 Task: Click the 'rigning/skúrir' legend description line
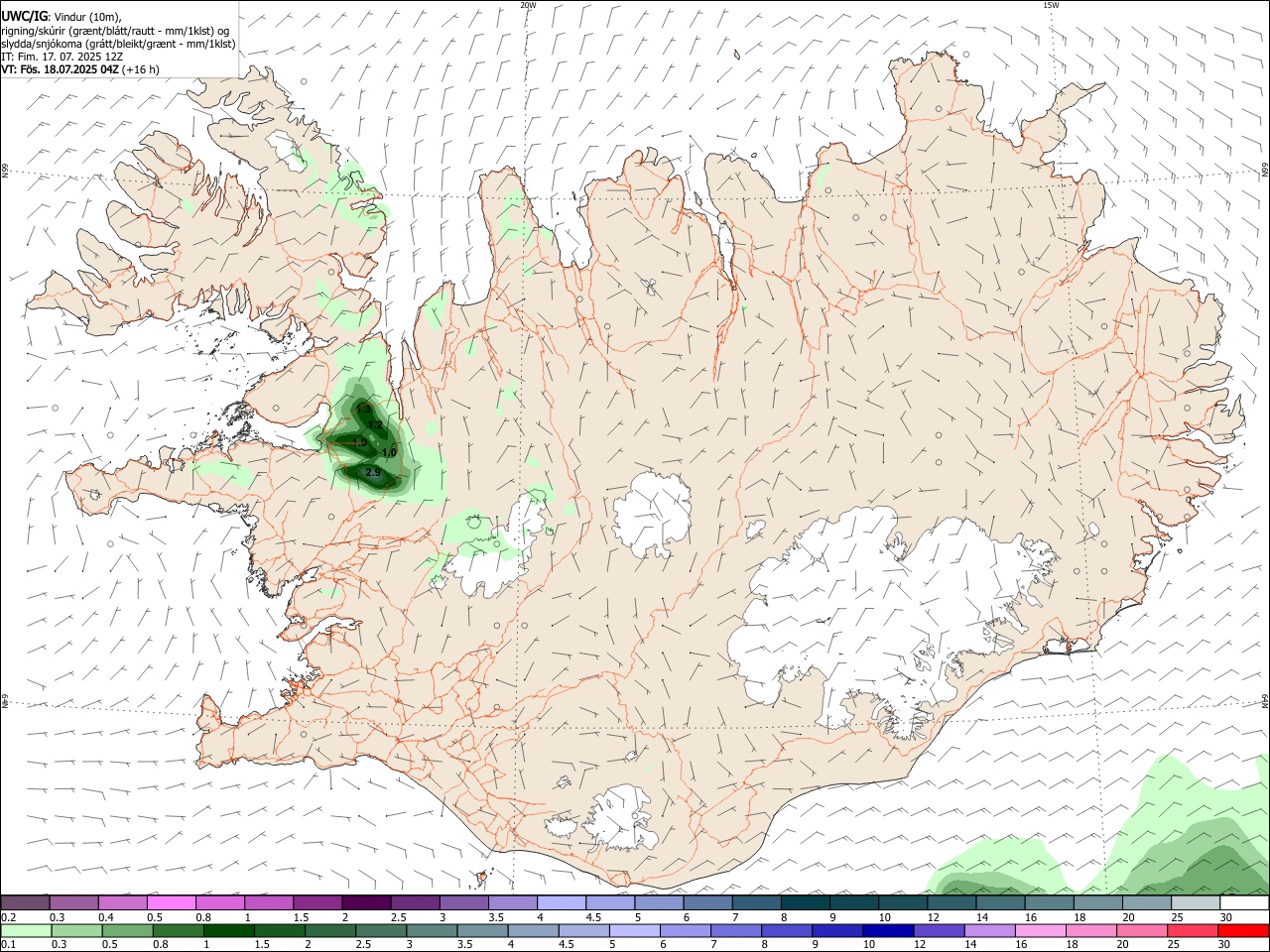[115, 30]
